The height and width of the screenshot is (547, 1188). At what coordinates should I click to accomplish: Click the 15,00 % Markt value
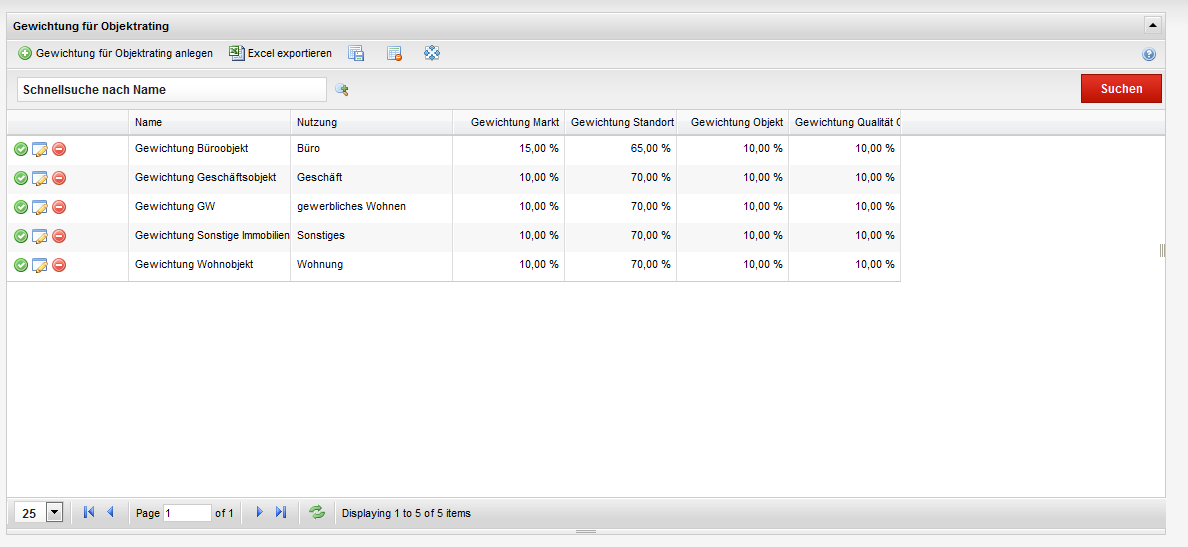click(539, 148)
